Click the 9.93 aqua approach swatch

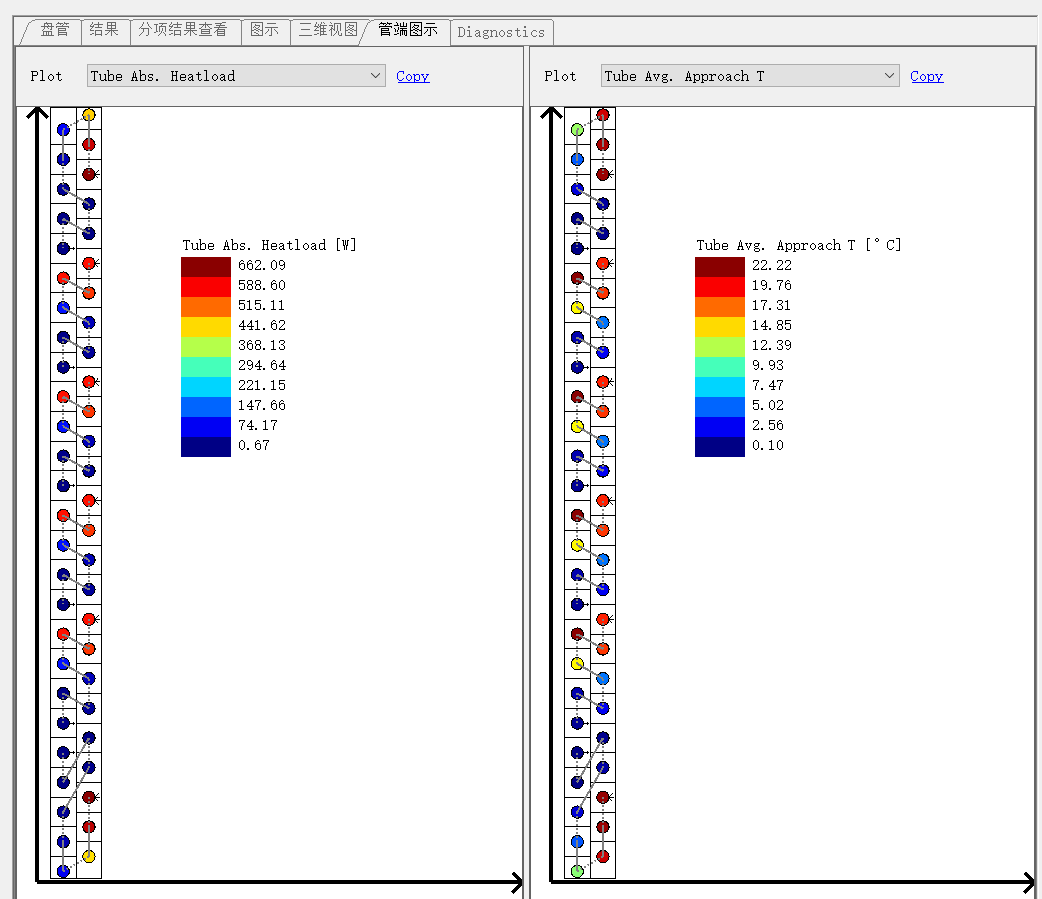[720, 366]
